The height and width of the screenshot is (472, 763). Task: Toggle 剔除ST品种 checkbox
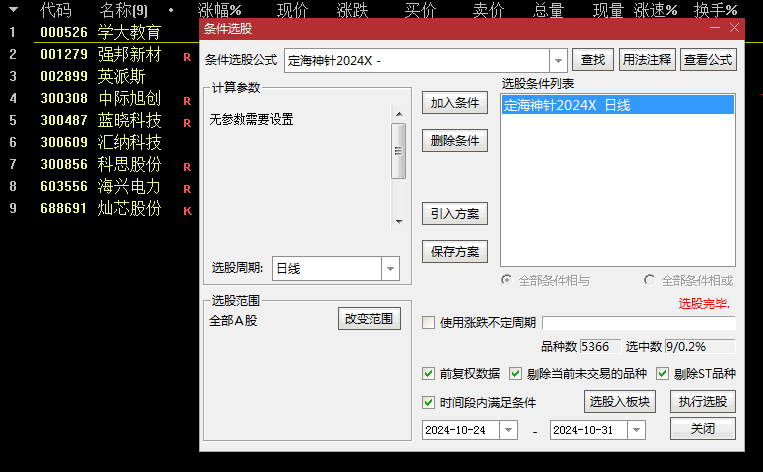point(662,374)
